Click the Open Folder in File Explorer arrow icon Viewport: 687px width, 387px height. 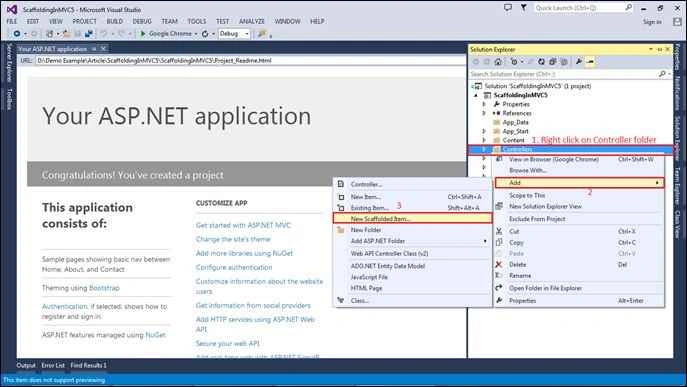(x=499, y=288)
